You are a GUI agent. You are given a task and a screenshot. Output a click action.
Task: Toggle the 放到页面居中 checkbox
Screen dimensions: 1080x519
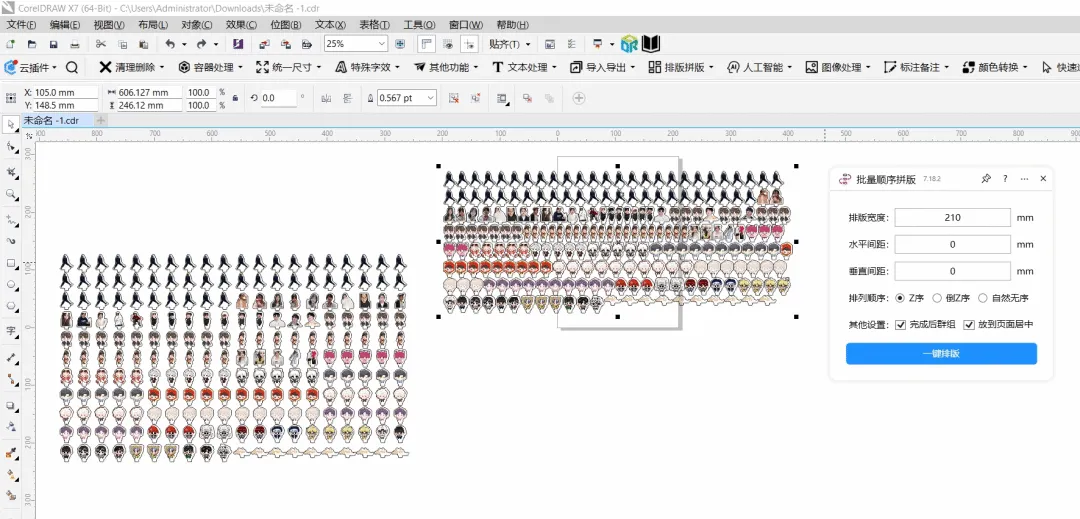click(x=969, y=324)
